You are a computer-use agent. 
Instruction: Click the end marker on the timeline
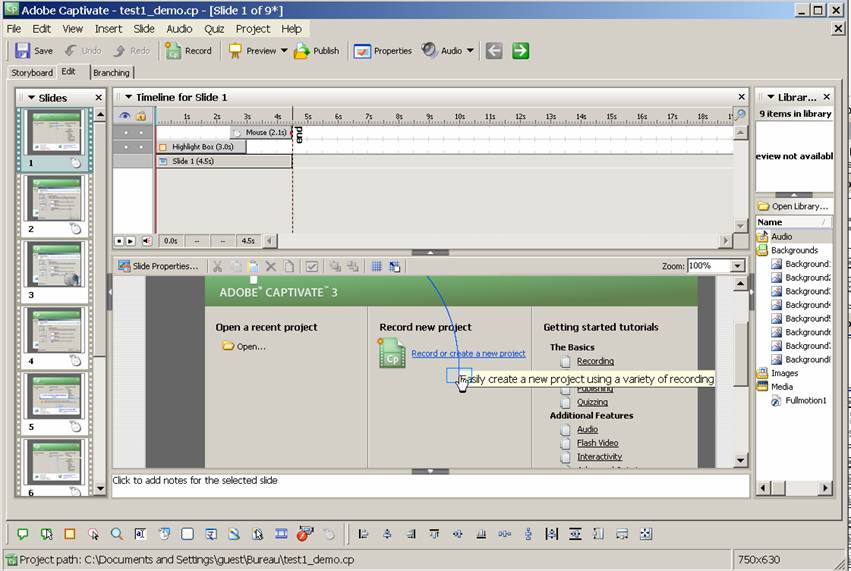point(298,135)
